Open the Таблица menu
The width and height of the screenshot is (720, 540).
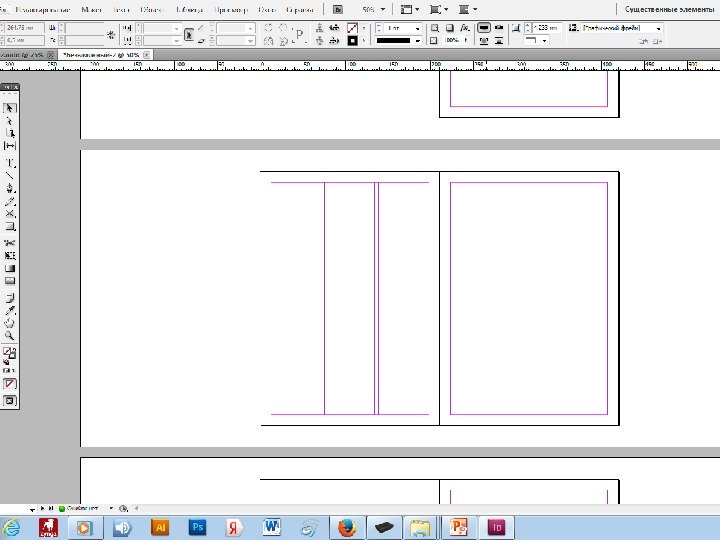point(189,9)
